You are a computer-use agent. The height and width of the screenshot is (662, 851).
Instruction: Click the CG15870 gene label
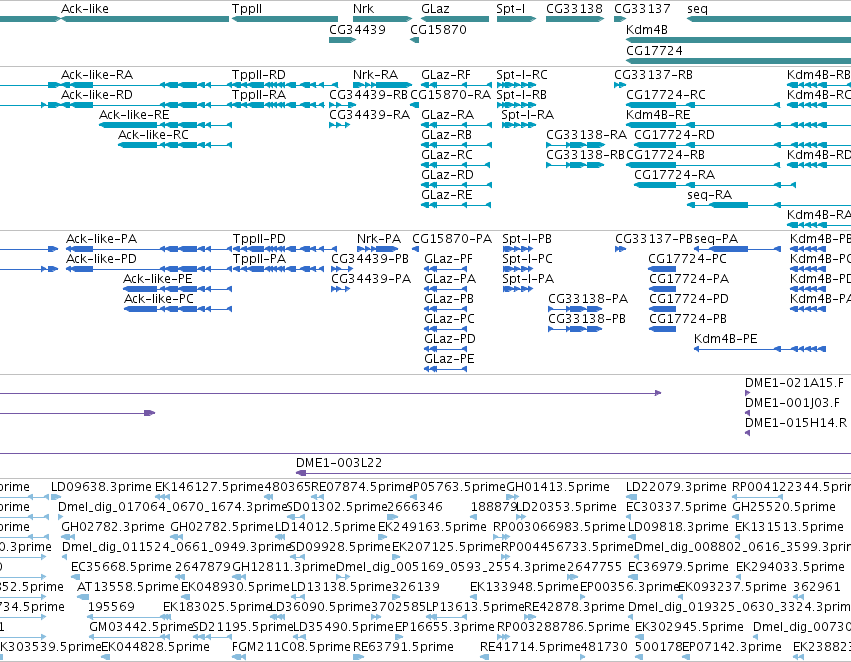[x=439, y=29]
